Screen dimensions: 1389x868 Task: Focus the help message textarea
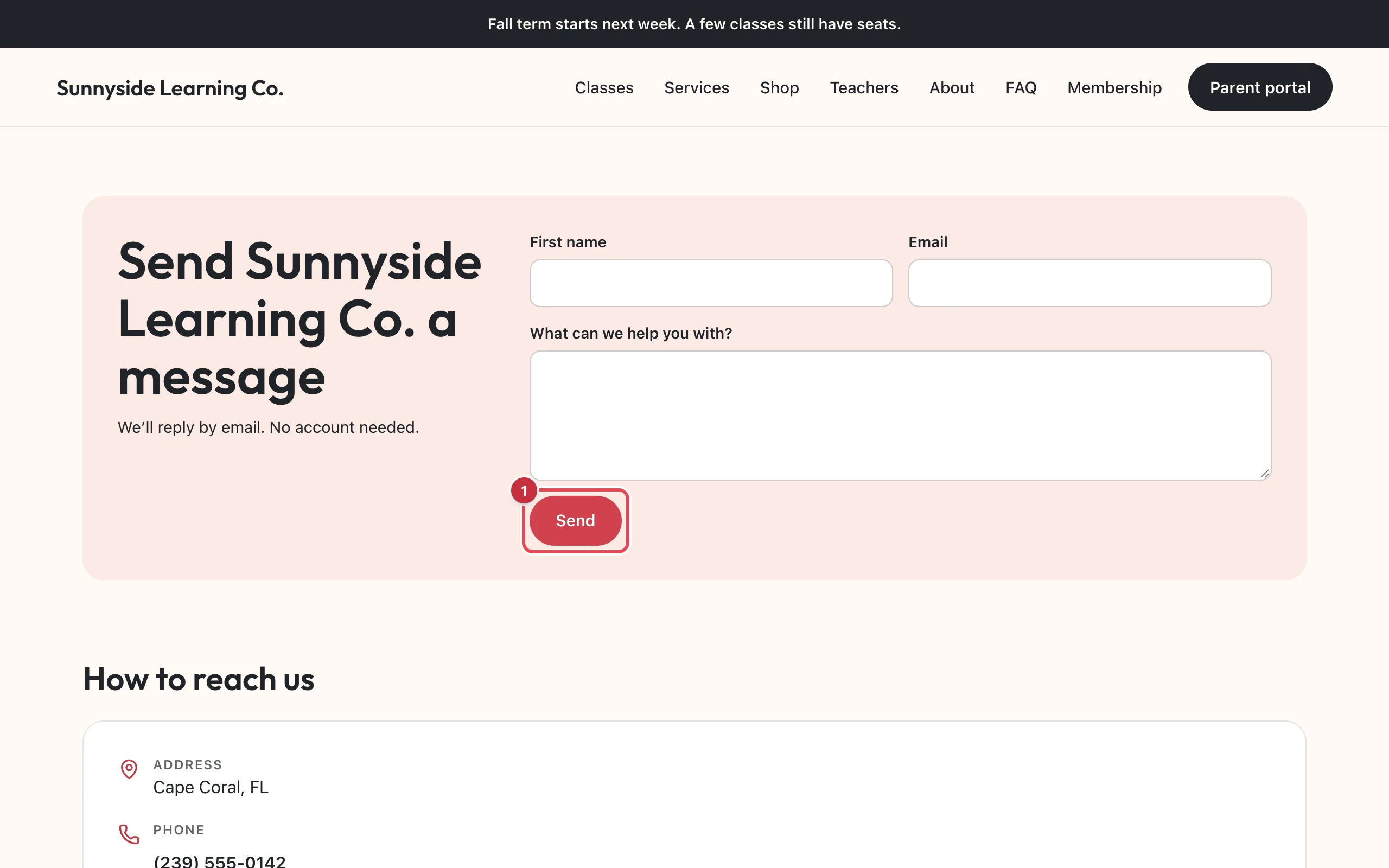click(x=900, y=415)
